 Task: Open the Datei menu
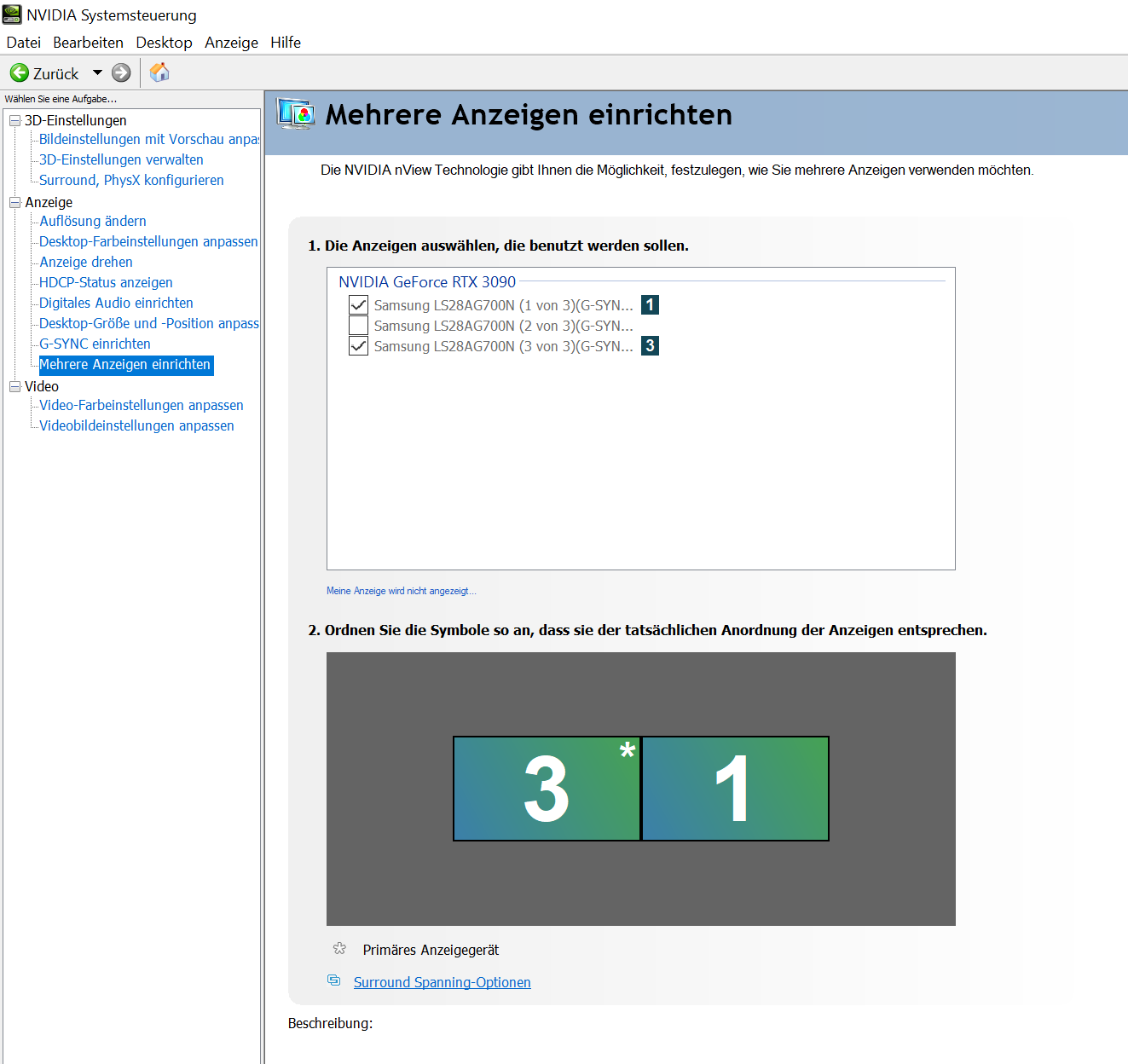[23, 43]
